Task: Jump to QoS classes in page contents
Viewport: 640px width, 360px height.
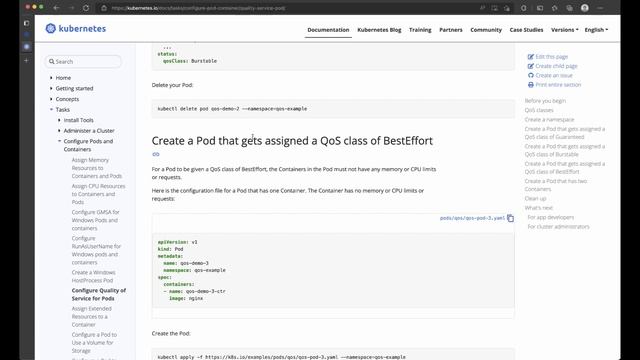Action: pyautogui.click(x=539, y=110)
